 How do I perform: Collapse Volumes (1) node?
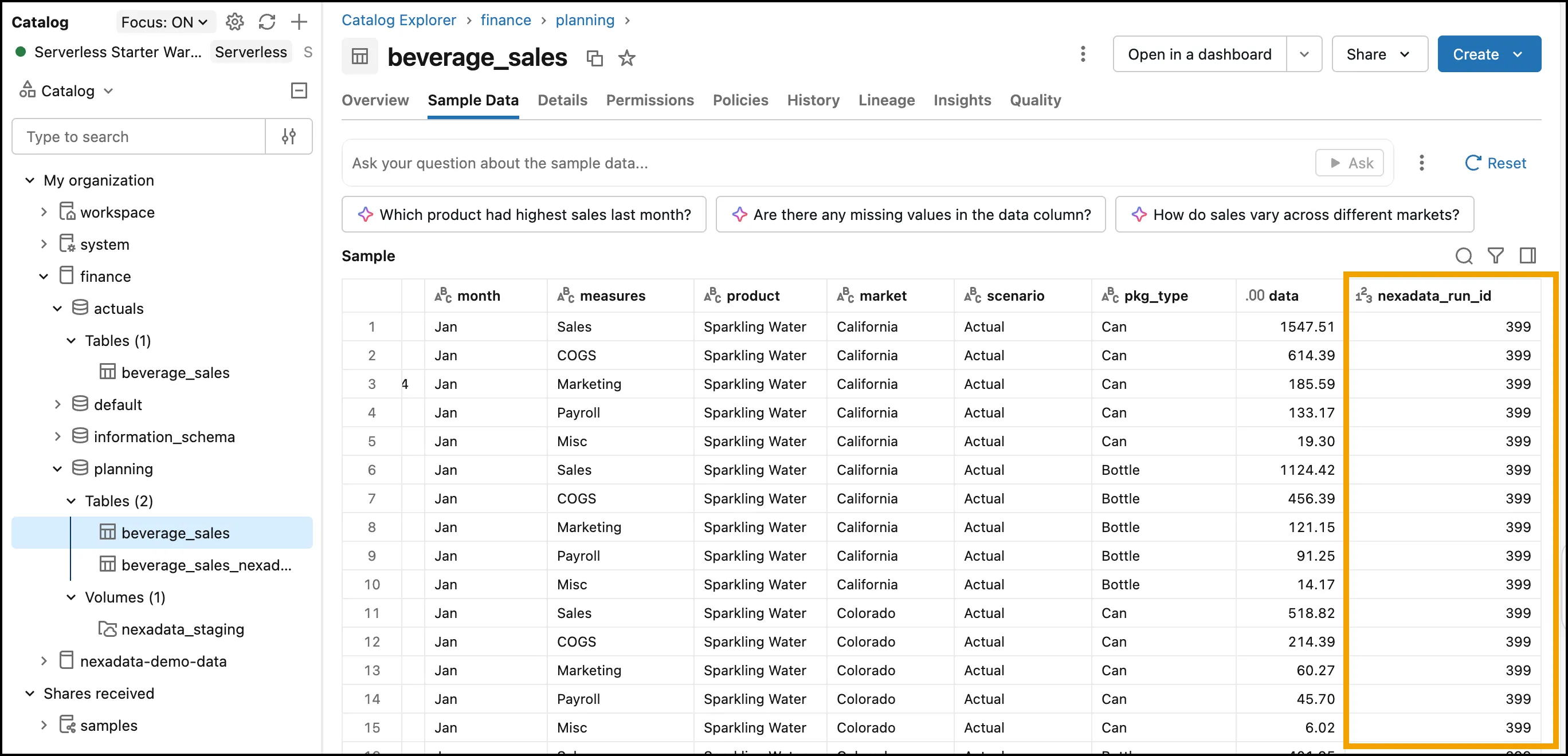coord(71,597)
